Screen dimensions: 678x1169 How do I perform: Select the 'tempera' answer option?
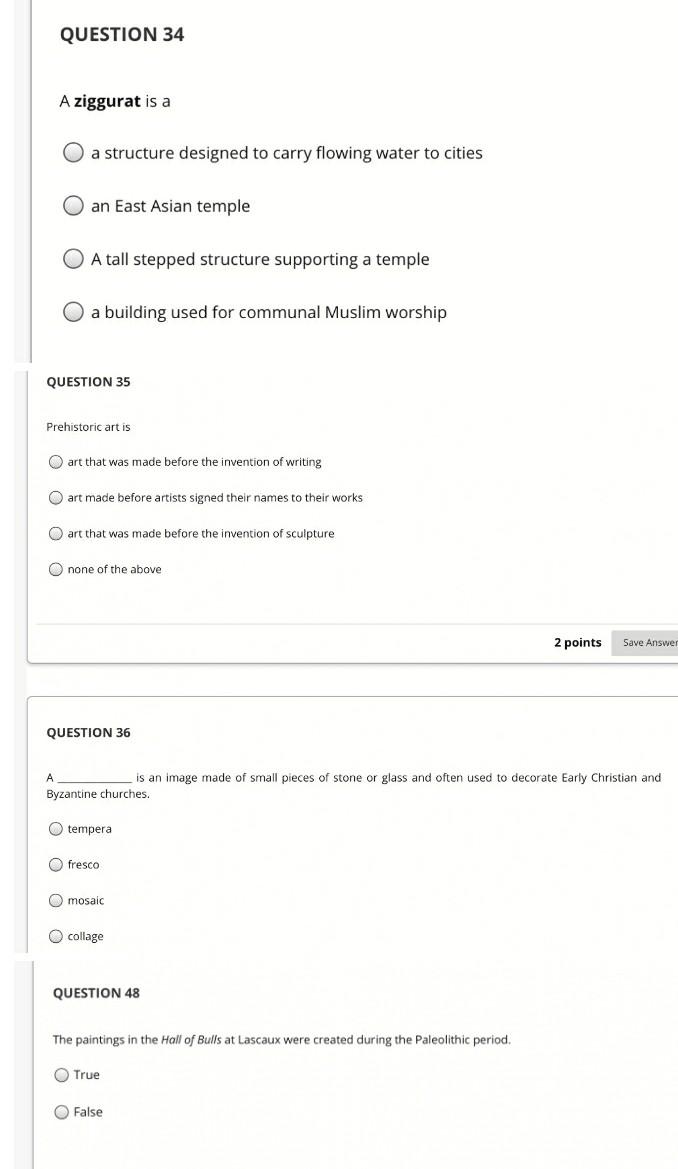click(x=56, y=829)
